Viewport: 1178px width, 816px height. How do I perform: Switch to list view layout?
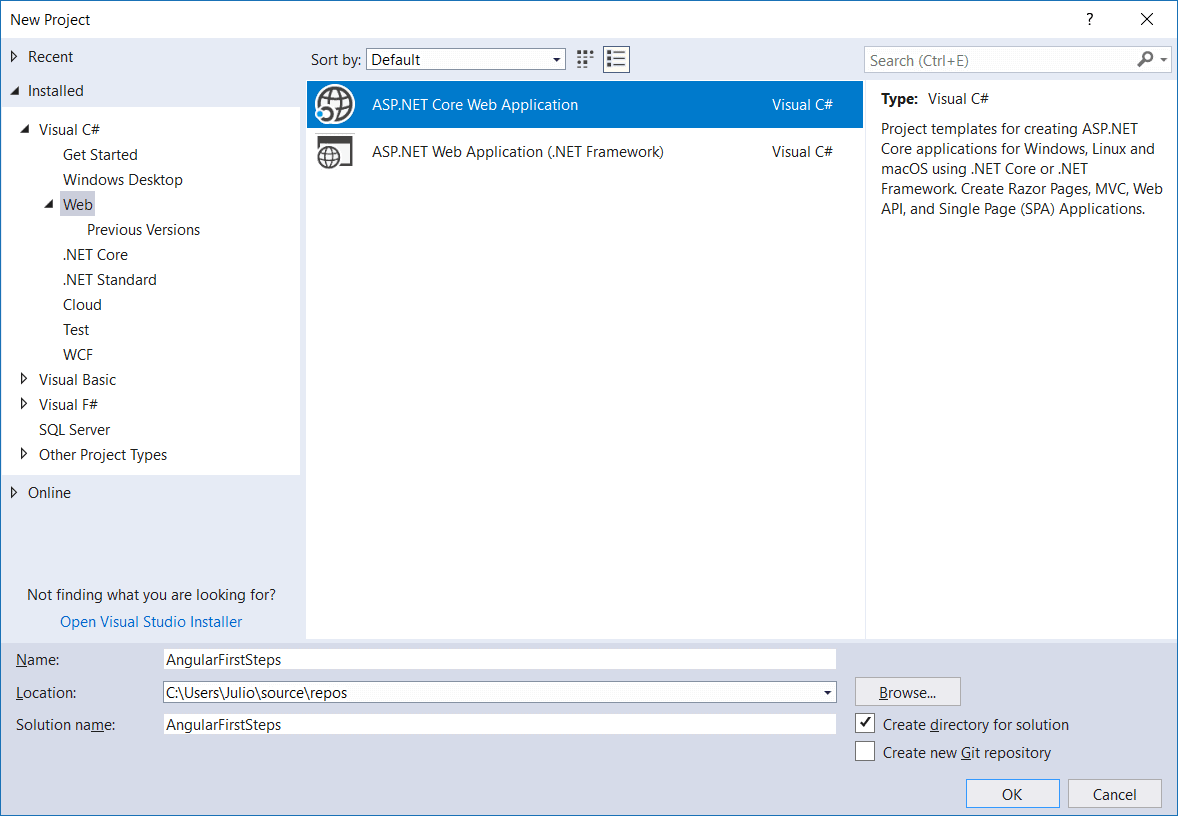(x=616, y=59)
